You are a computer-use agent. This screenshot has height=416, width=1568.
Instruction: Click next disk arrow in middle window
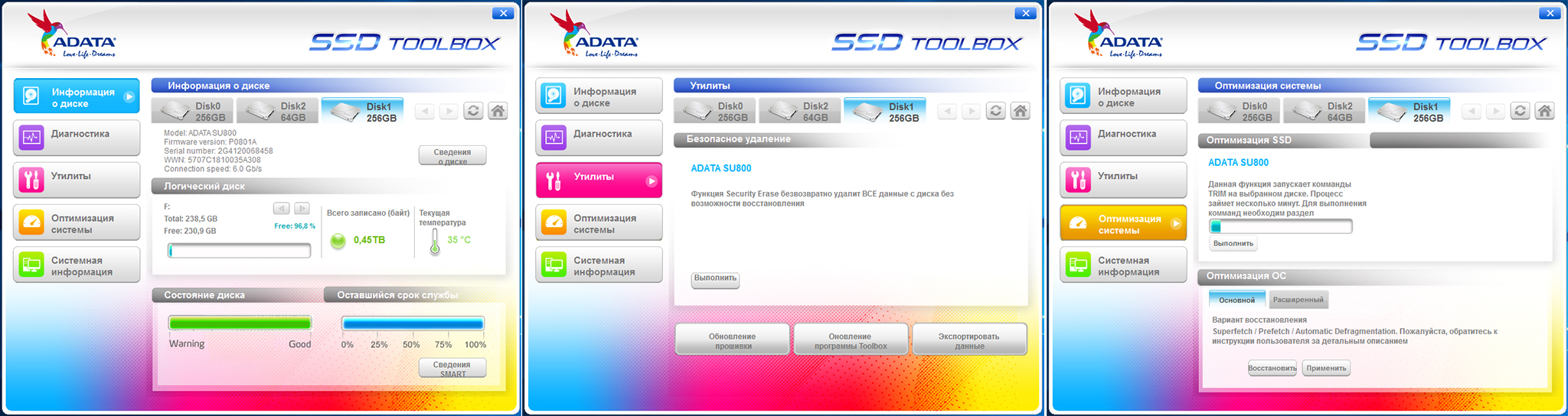[x=972, y=112]
